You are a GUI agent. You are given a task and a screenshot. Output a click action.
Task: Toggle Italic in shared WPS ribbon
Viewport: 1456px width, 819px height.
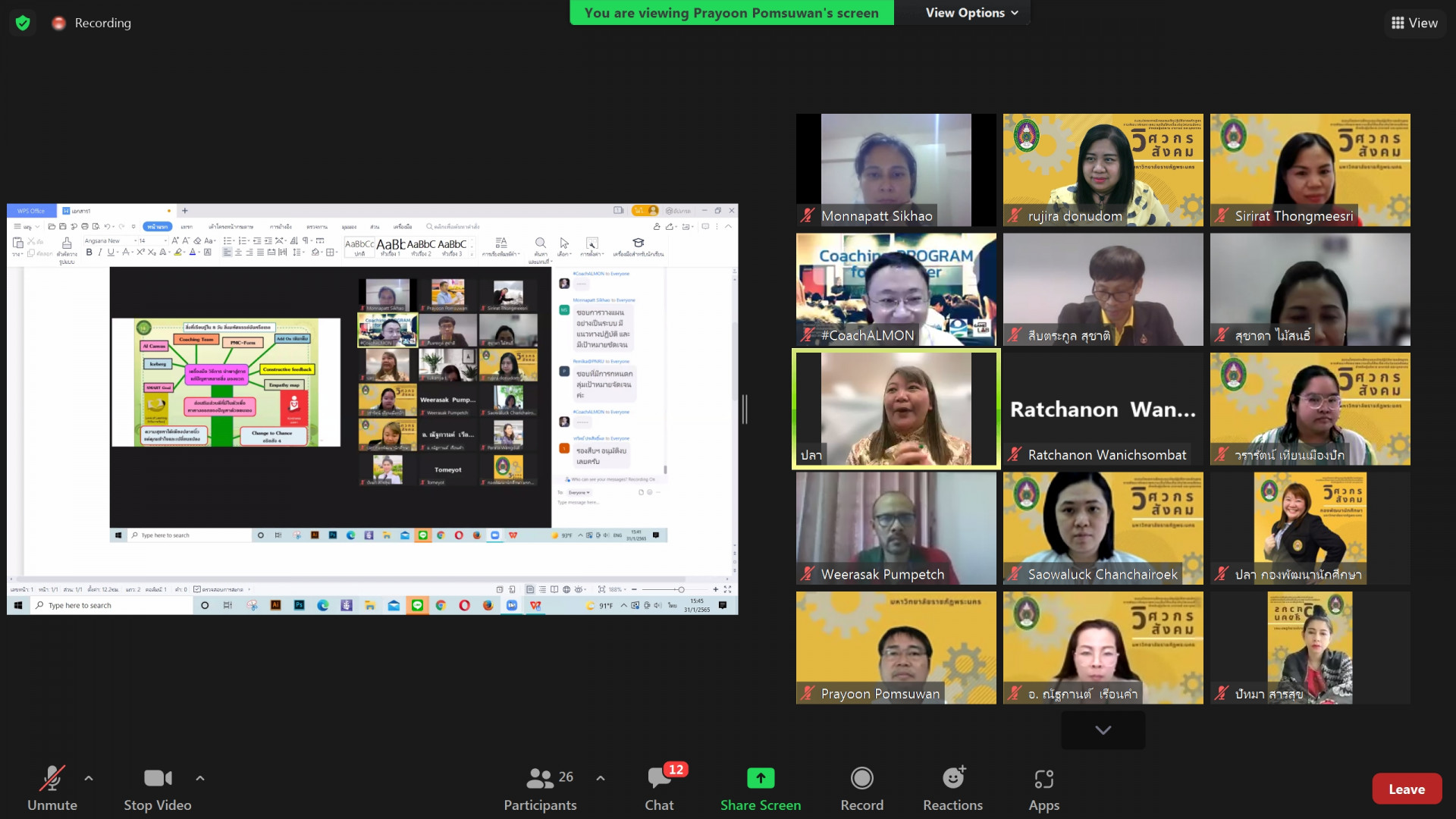[99, 253]
